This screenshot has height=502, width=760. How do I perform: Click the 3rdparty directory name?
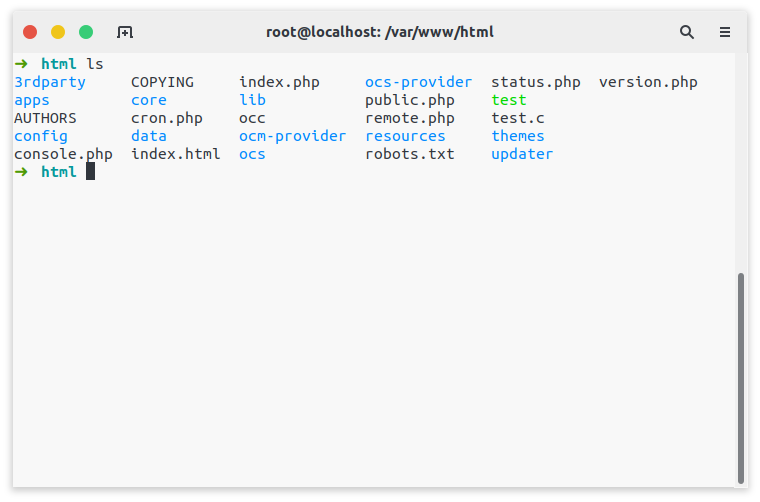[50, 82]
